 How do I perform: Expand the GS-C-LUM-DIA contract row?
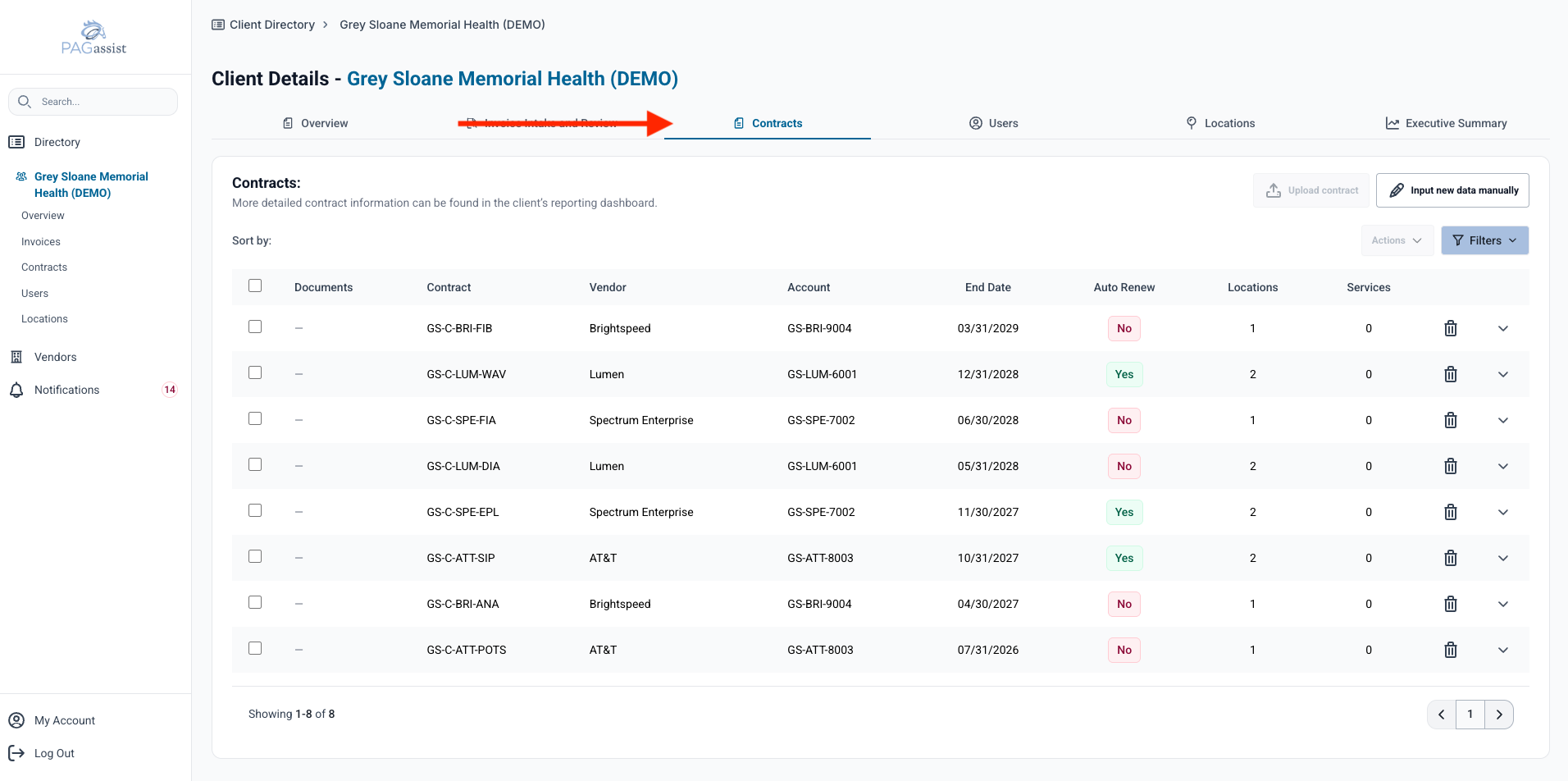(x=1503, y=466)
